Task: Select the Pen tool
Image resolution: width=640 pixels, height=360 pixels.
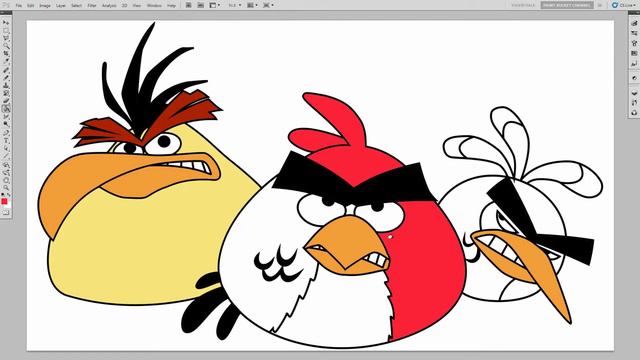Action: (6, 133)
